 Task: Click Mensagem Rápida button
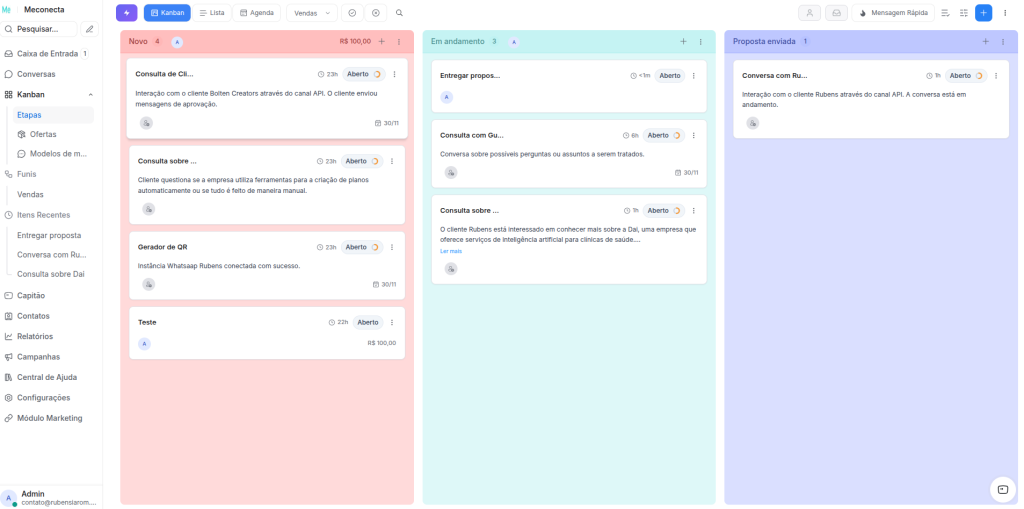point(893,13)
